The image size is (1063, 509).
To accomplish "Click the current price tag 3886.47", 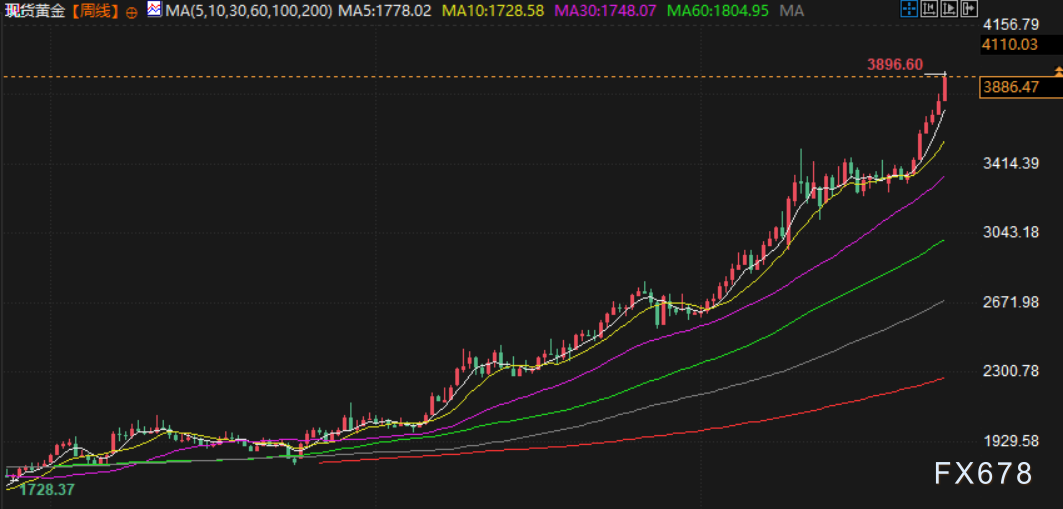I will click(x=1011, y=87).
